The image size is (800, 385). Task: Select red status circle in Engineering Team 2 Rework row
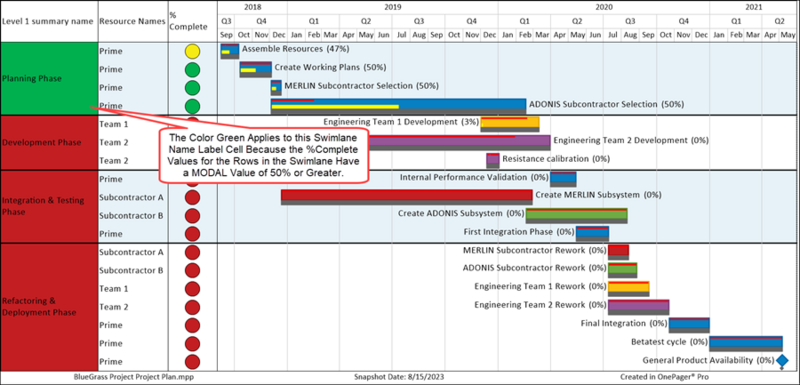pos(192,307)
